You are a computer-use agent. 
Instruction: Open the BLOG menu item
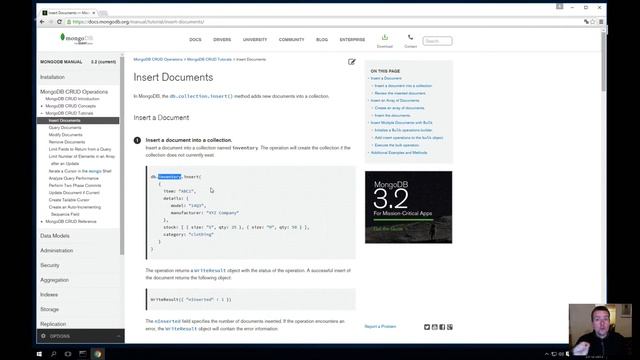click(322, 40)
